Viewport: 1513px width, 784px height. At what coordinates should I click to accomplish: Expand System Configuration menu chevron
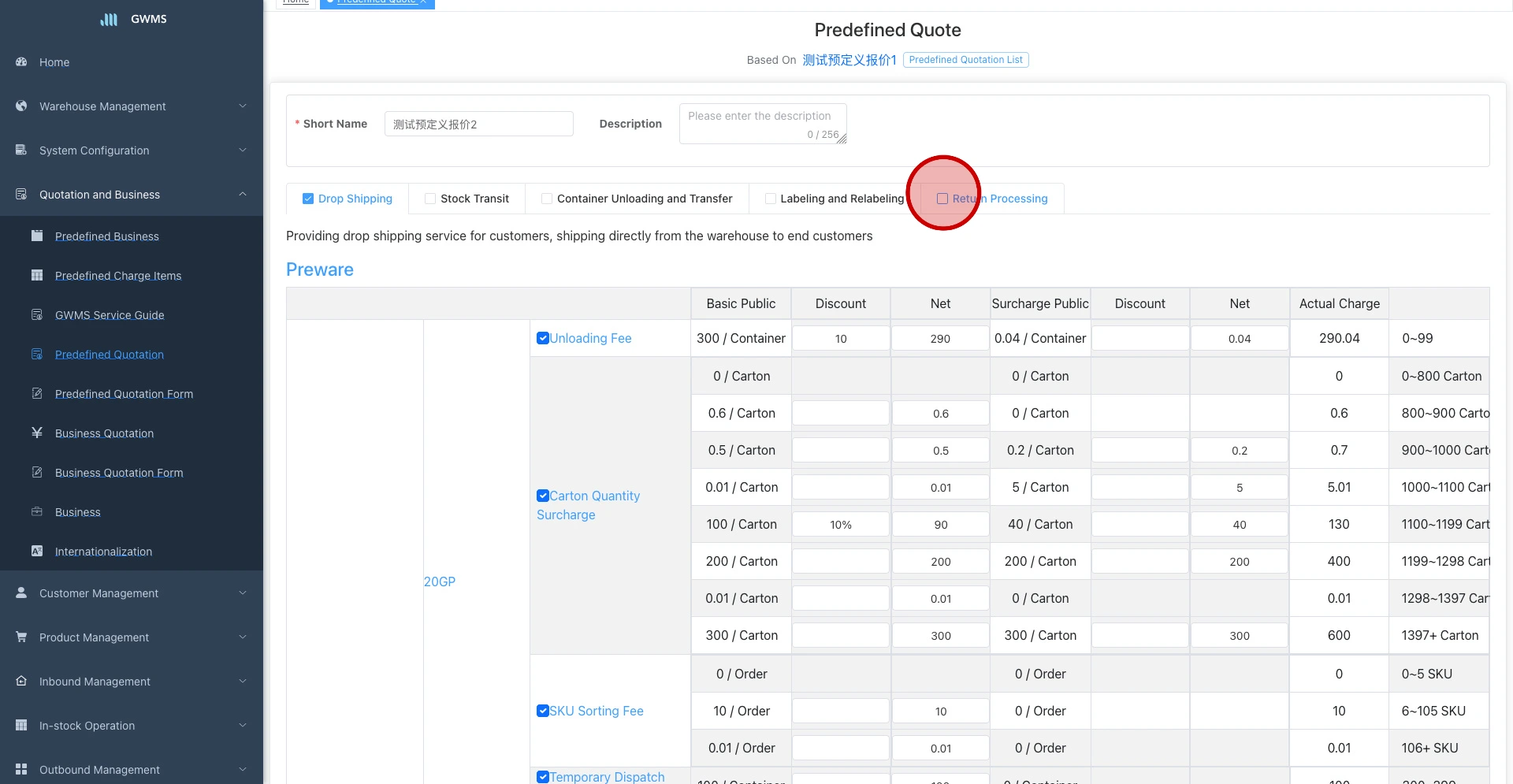tap(243, 150)
